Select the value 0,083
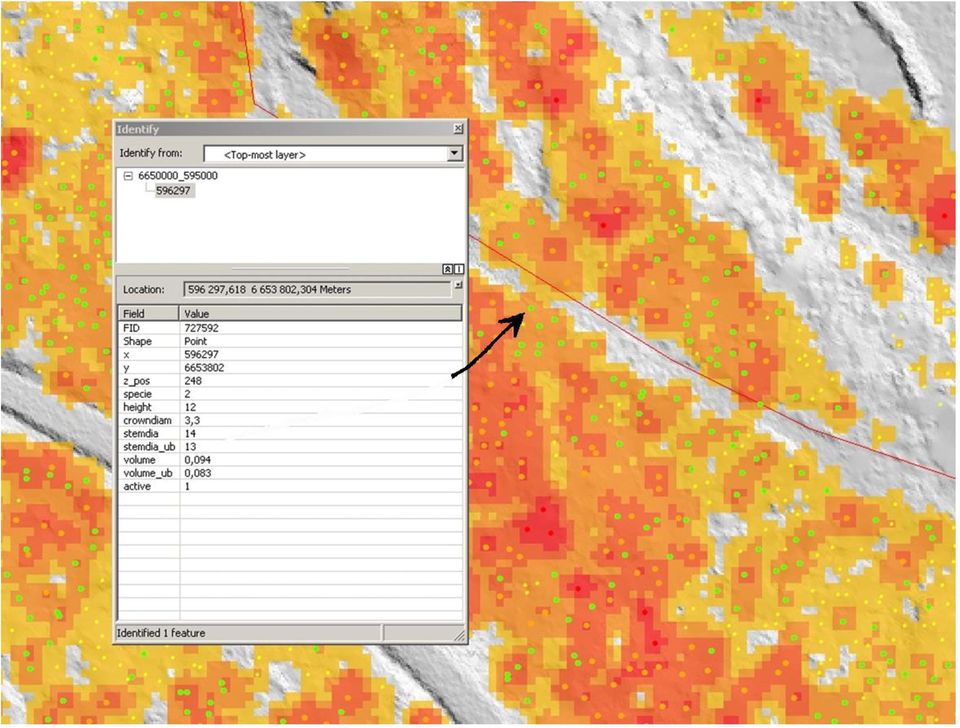 point(197,473)
